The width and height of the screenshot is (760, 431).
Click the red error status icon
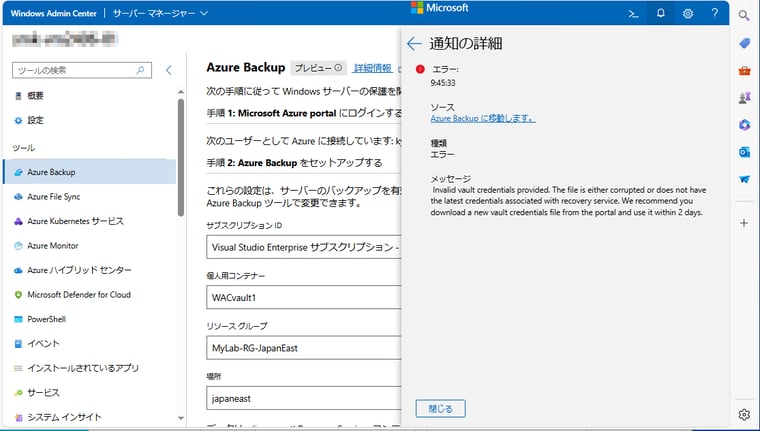[420, 69]
